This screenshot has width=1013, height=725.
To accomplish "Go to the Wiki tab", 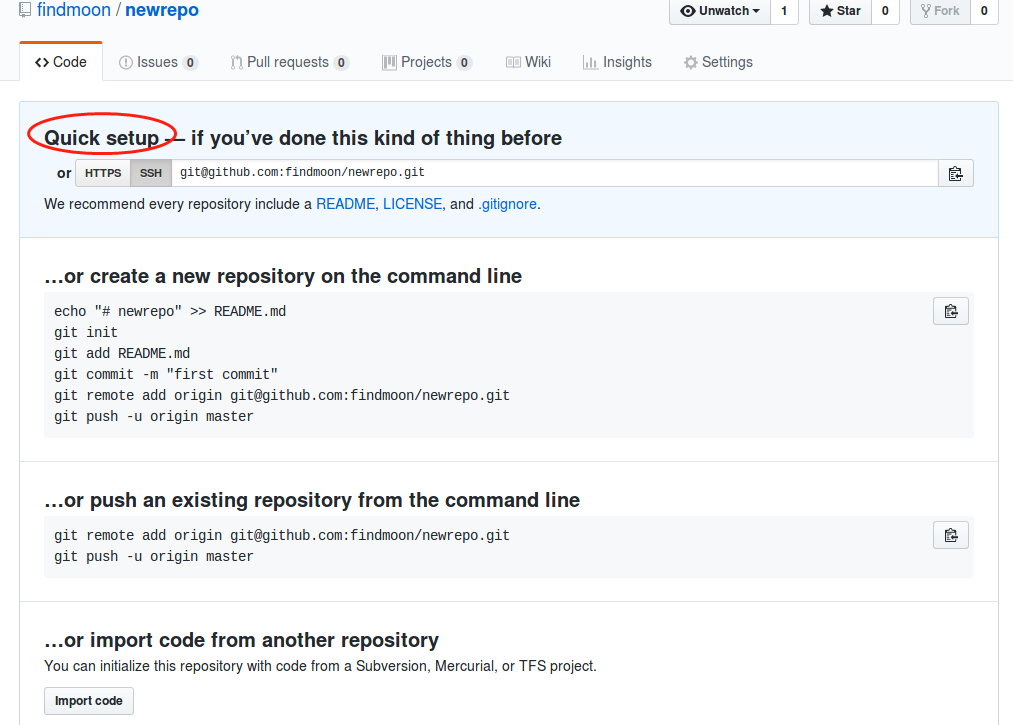I will (x=528, y=62).
